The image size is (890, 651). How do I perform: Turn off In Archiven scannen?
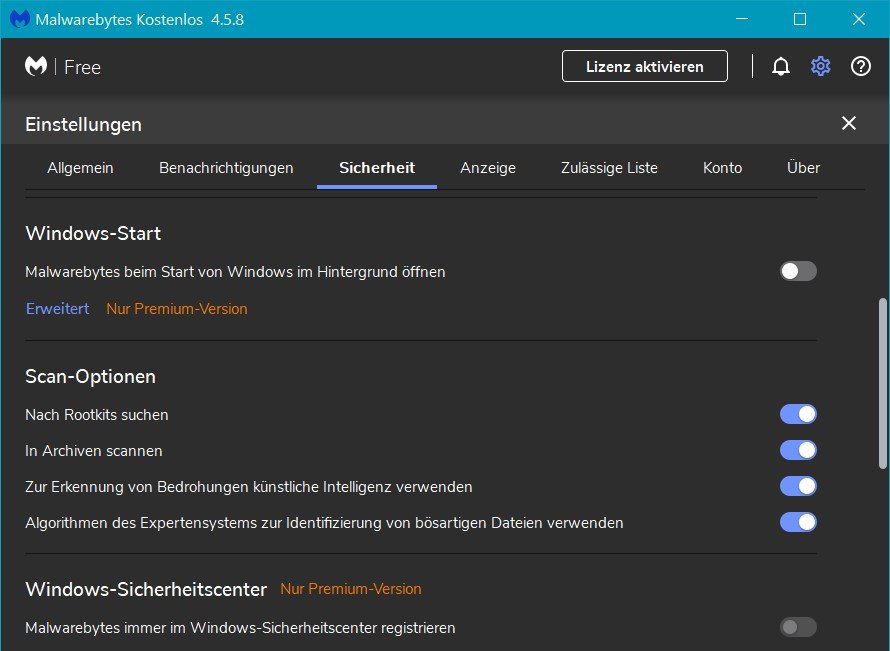coord(798,450)
